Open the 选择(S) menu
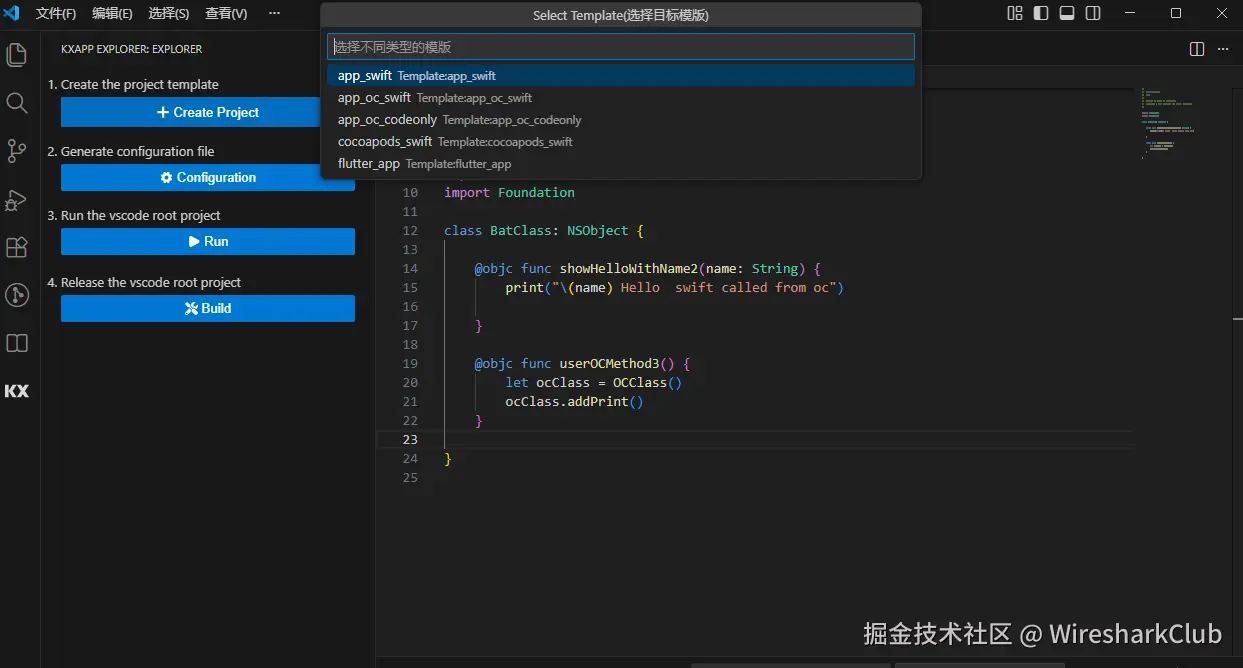Image resolution: width=1243 pixels, height=668 pixels. 168,14
